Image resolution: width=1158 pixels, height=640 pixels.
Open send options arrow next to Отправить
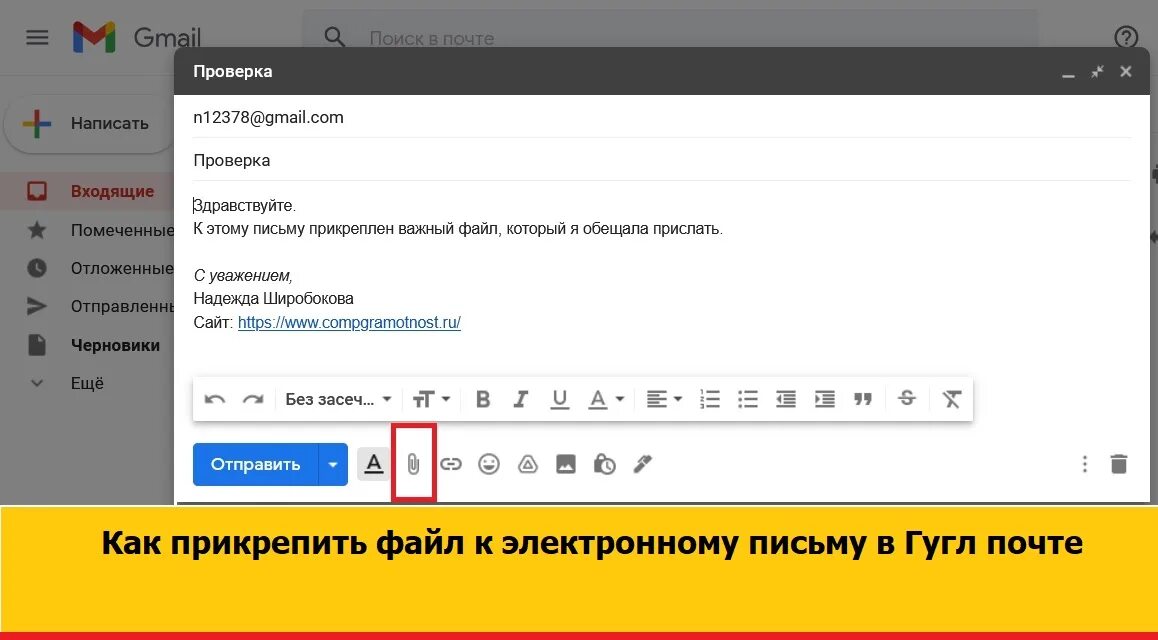(x=333, y=464)
